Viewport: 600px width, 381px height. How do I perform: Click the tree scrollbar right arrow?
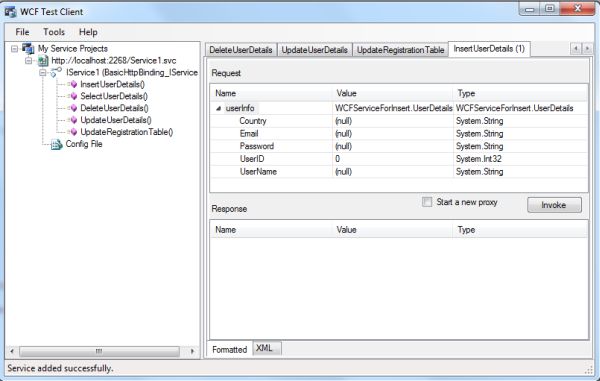pyautogui.click(x=192, y=351)
